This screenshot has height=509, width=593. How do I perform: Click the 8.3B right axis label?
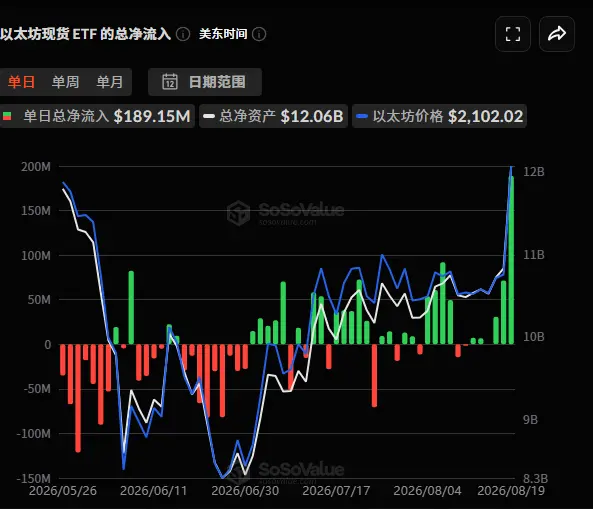[535, 479]
